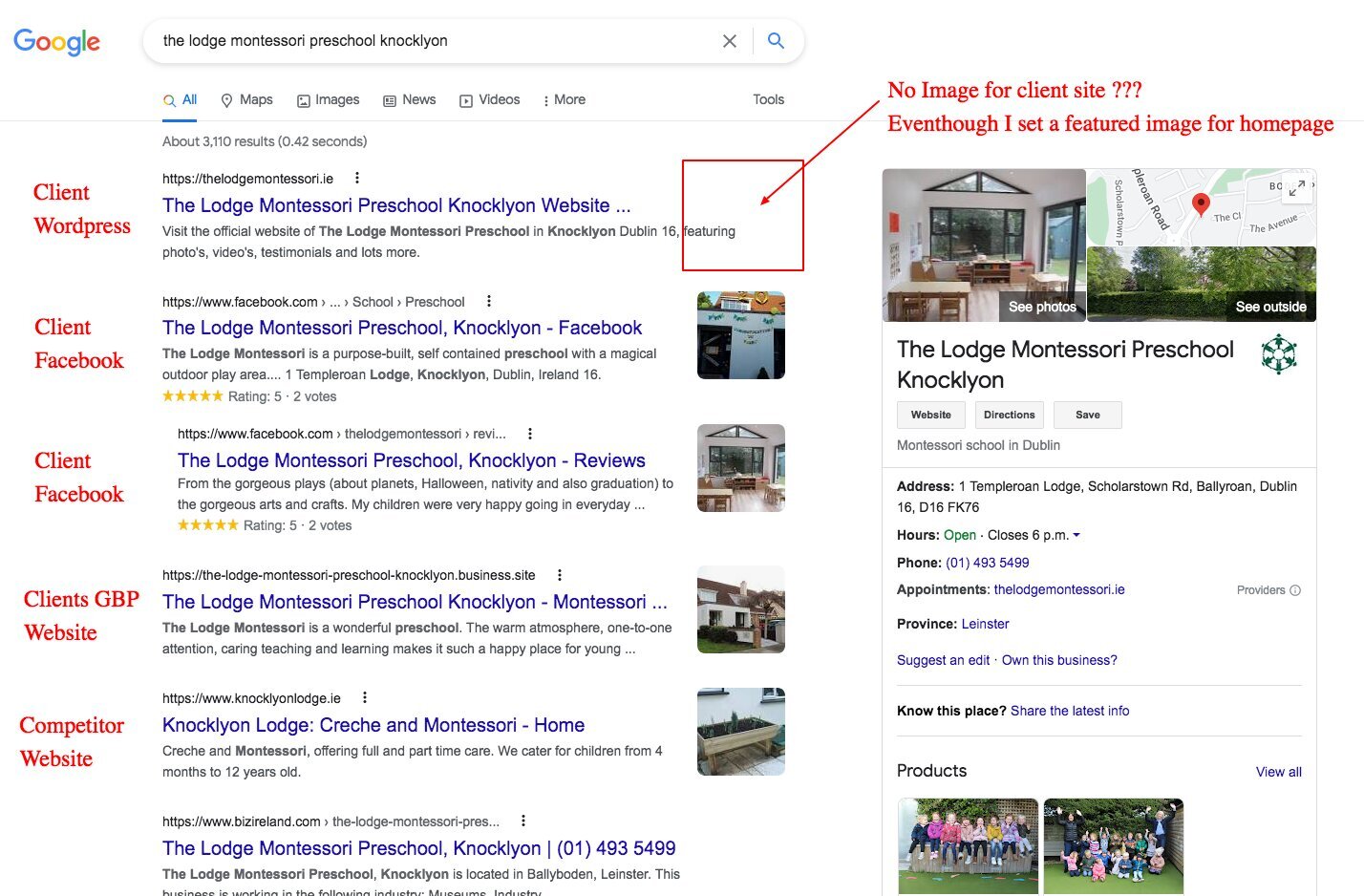Open See photos interior image
The height and width of the screenshot is (896, 1364).
tap(984, 245)
